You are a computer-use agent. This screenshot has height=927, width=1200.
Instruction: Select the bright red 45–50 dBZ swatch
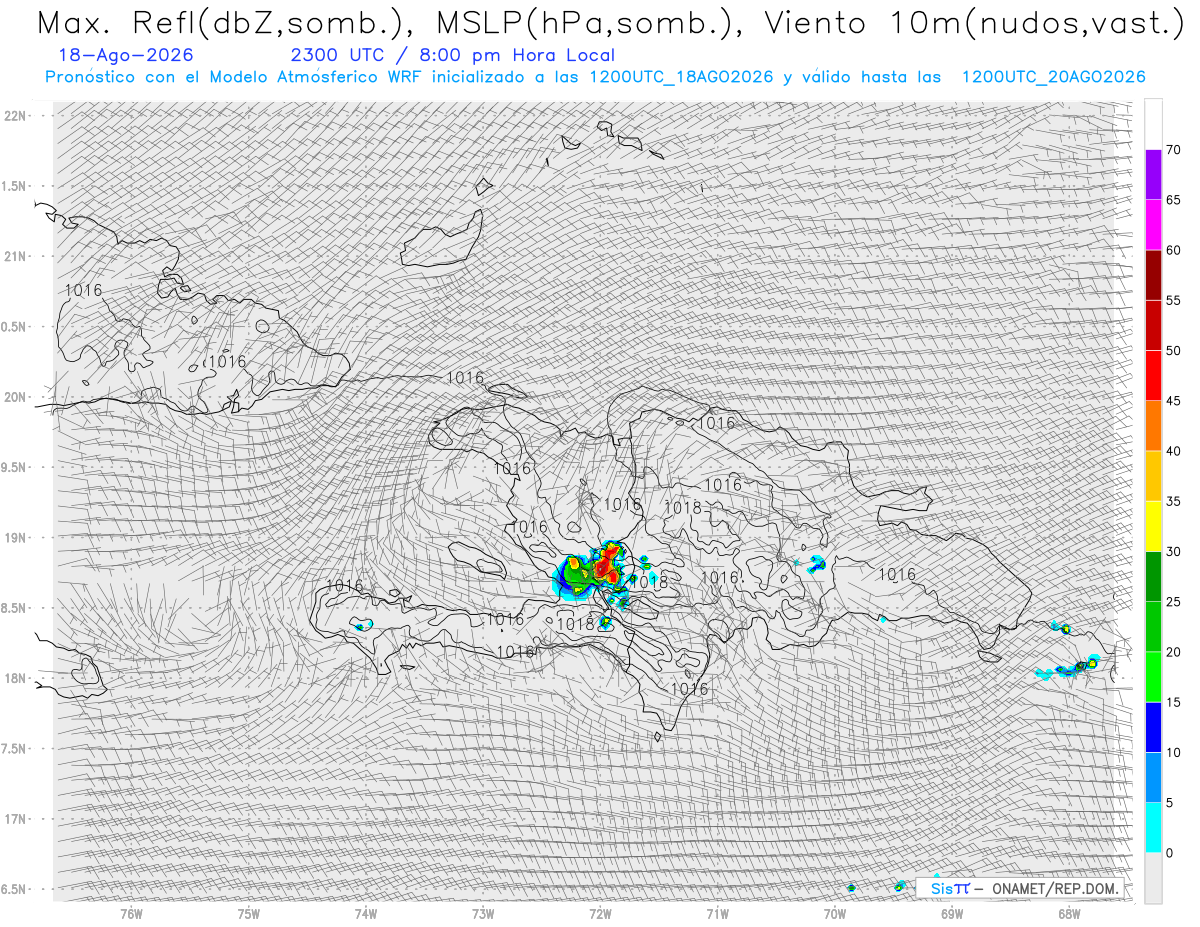click(x=1153, y=375)
